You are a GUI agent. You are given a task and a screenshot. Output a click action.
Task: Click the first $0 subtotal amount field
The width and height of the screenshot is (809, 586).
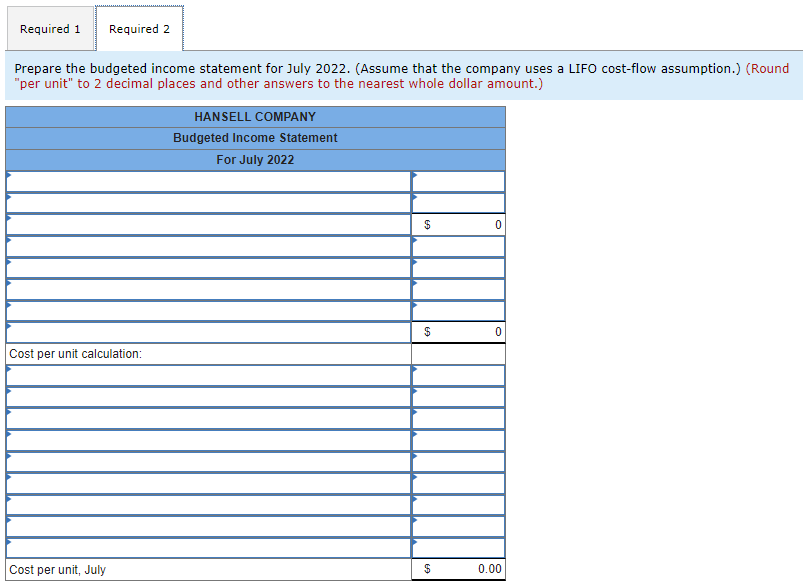click(460, 224)
